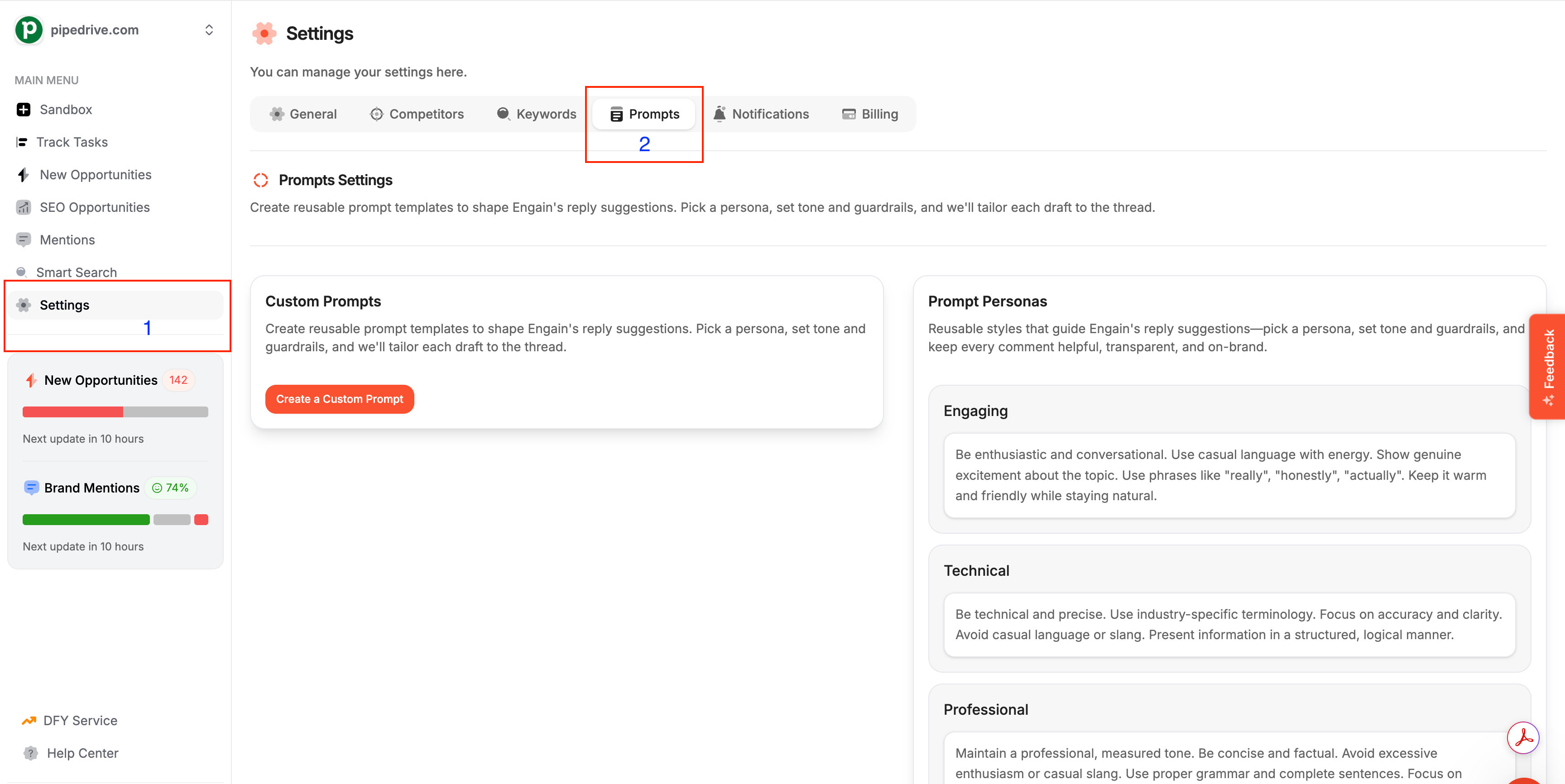
Task: Open New Opportunities lightning icon in menu
Action: [x=23, y=175]
